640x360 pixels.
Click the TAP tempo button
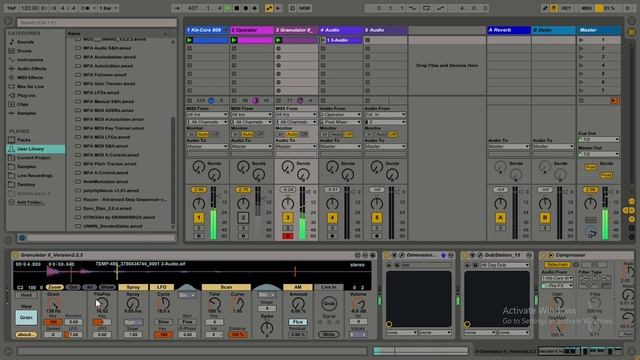11,8
